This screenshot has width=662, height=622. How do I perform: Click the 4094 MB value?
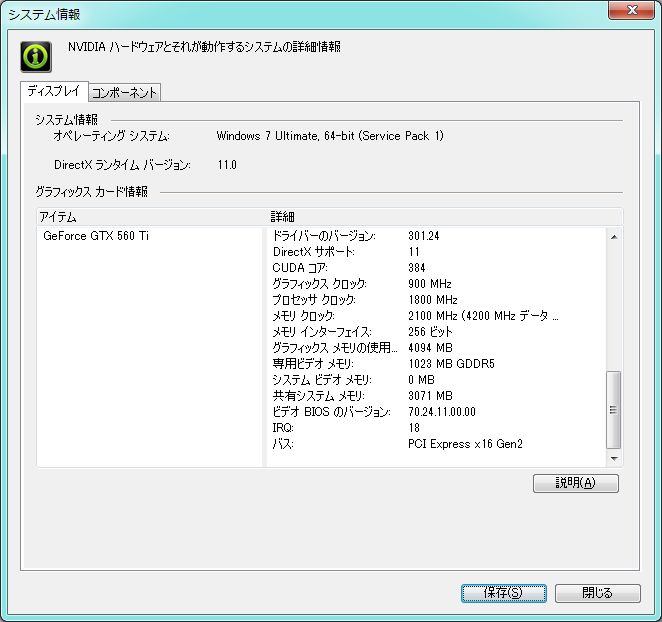click(x=430, y=348)
